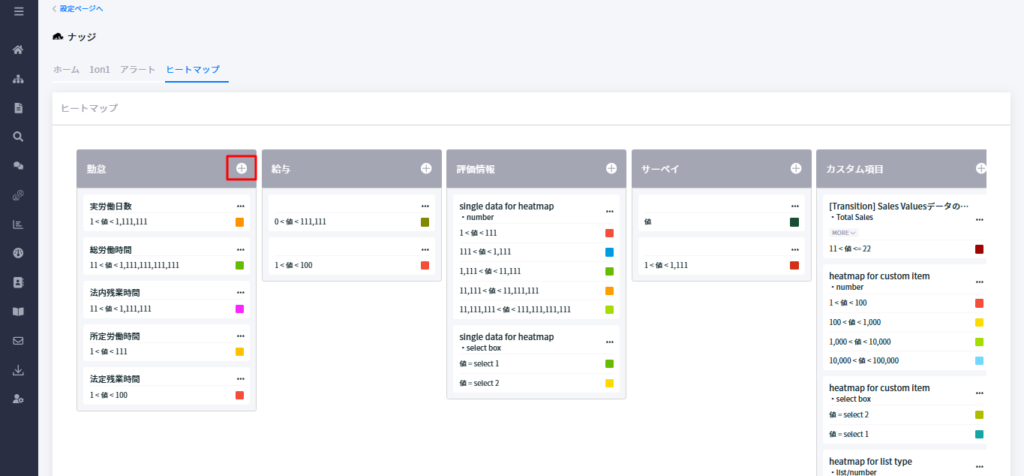Click the orange swatch for 実労働日数

(240, 222)
